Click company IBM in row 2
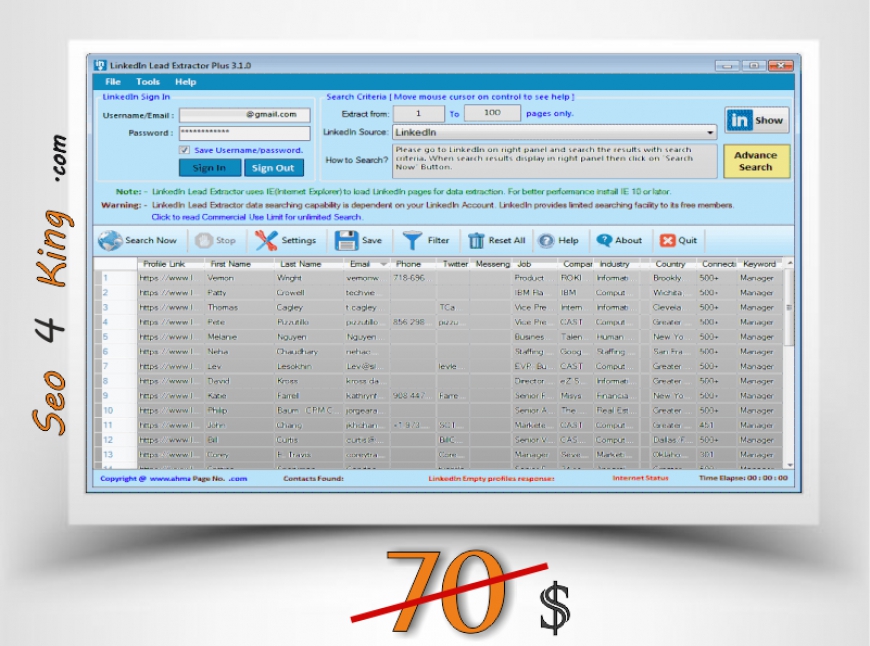This screenshot has width=870, height=646. [568, 292]
